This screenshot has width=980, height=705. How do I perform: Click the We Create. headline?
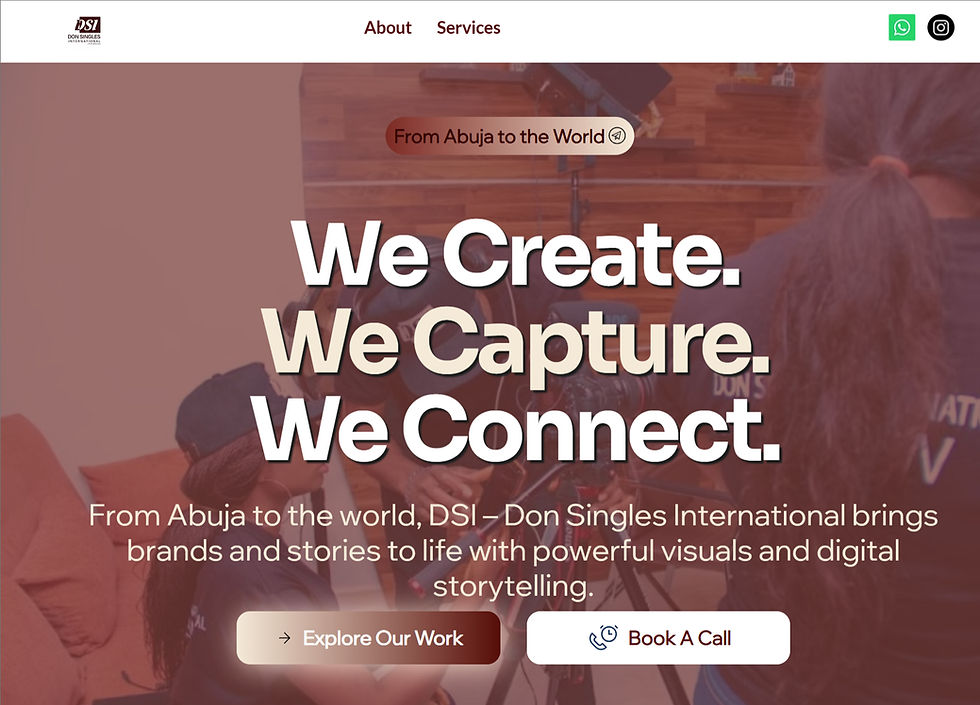click(517, 255)
